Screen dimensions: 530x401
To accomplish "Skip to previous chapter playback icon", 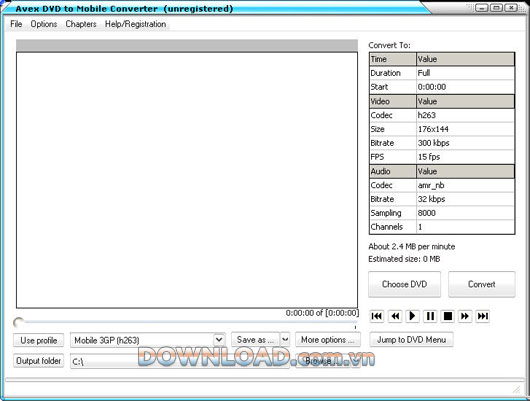I will (377, 316).
